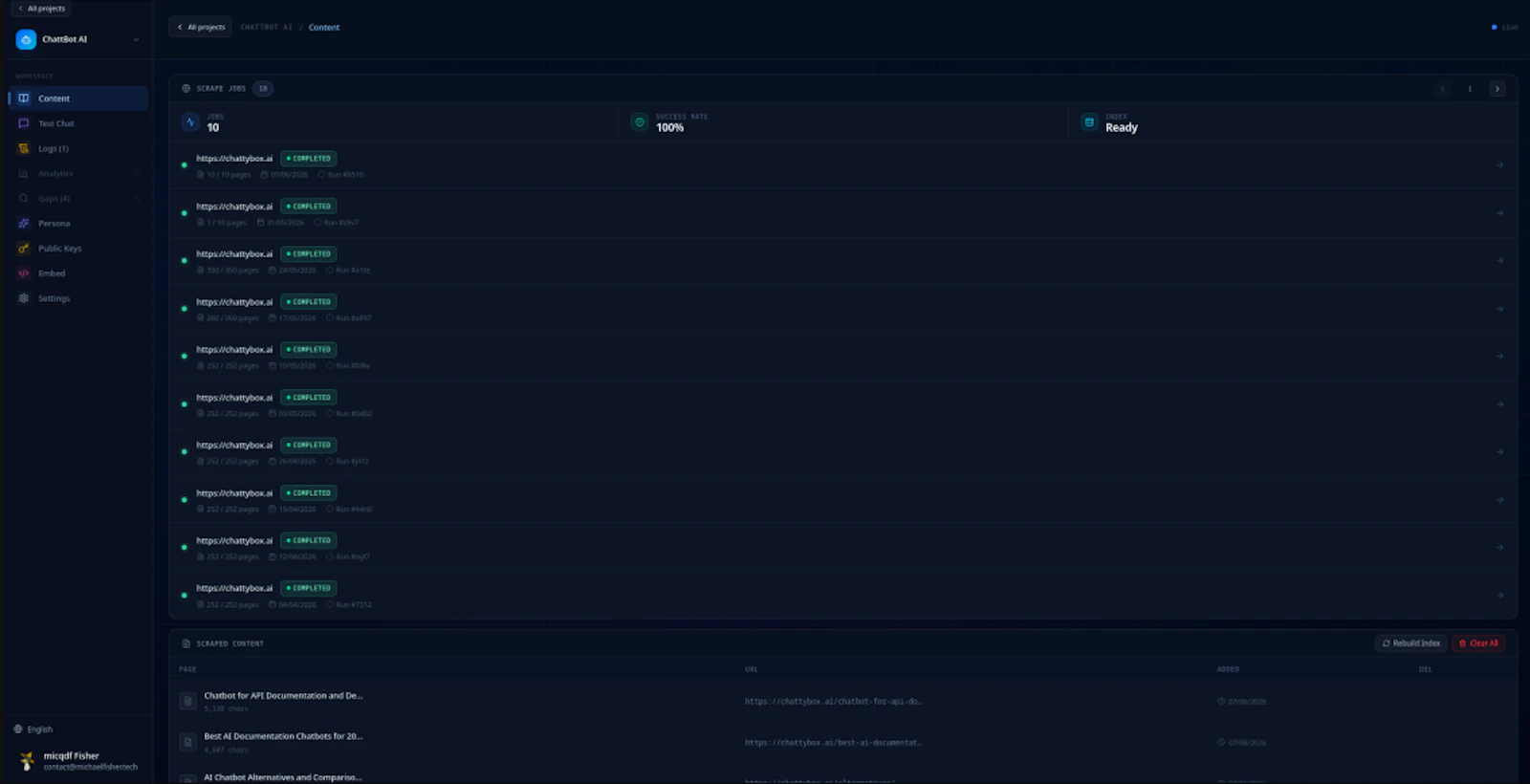Open arrow for job dated 04/04/2026
This screenshot has height=784, width=1530.
[1499, 596]
